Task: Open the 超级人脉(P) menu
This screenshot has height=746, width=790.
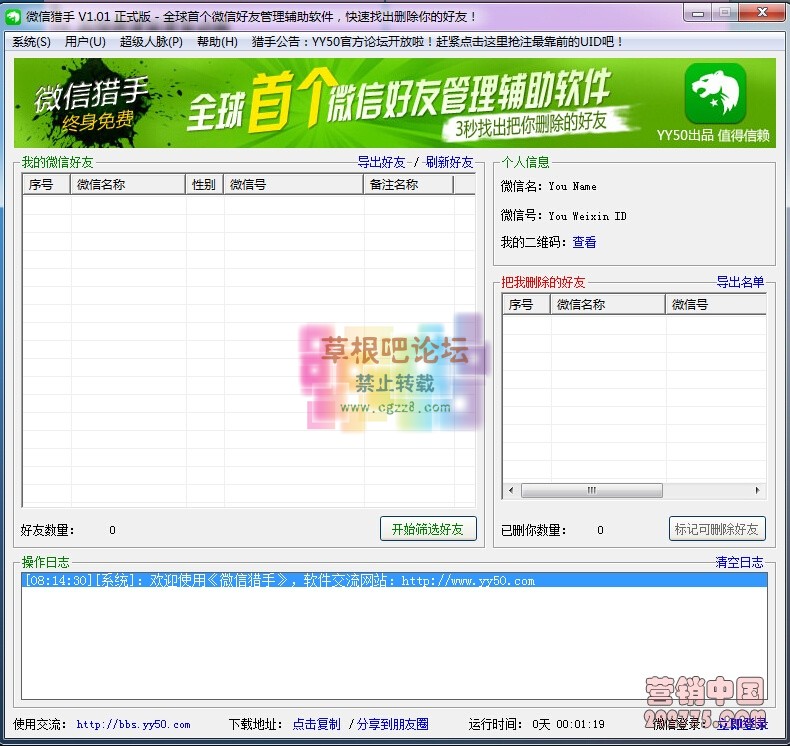Action: (151, 42)
